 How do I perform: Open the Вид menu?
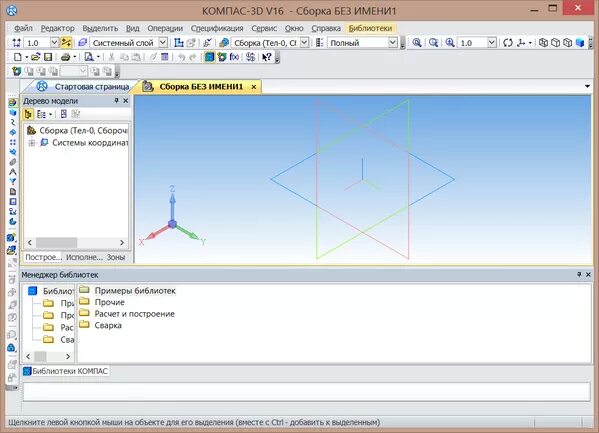click(x=133, y=28)
